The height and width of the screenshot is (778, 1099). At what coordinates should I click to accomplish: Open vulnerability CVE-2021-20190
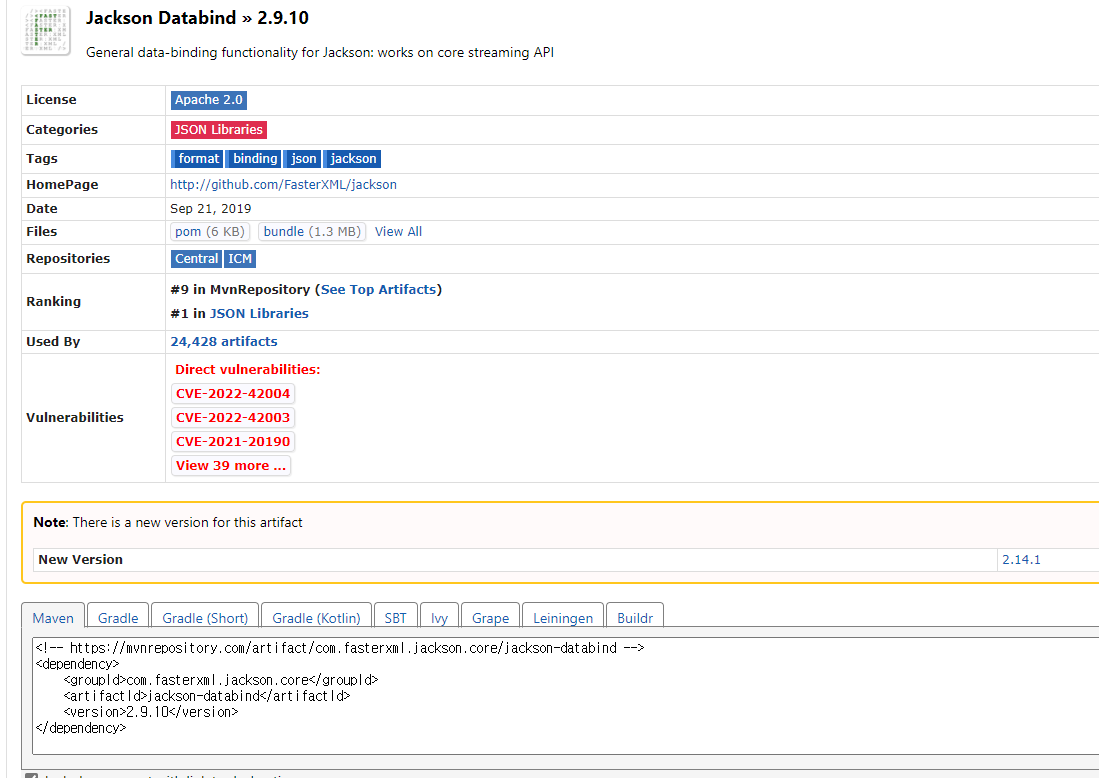(x=233, y=442)
